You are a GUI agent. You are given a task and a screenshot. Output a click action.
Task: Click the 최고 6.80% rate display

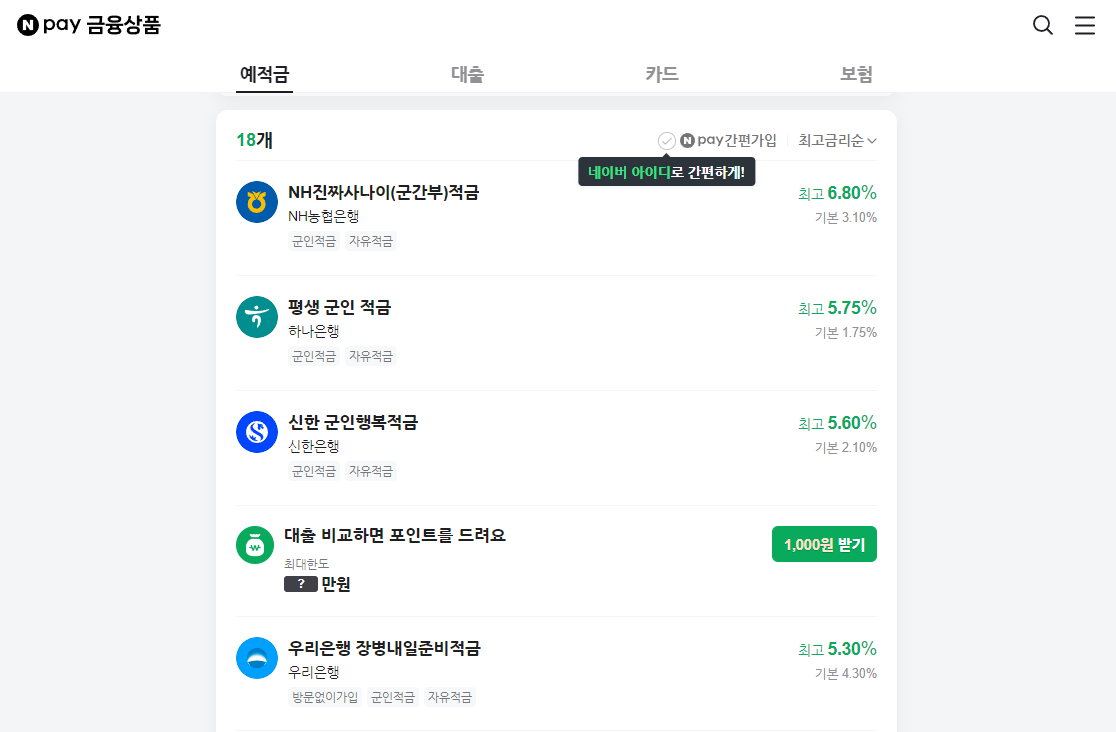coord(836,193)
